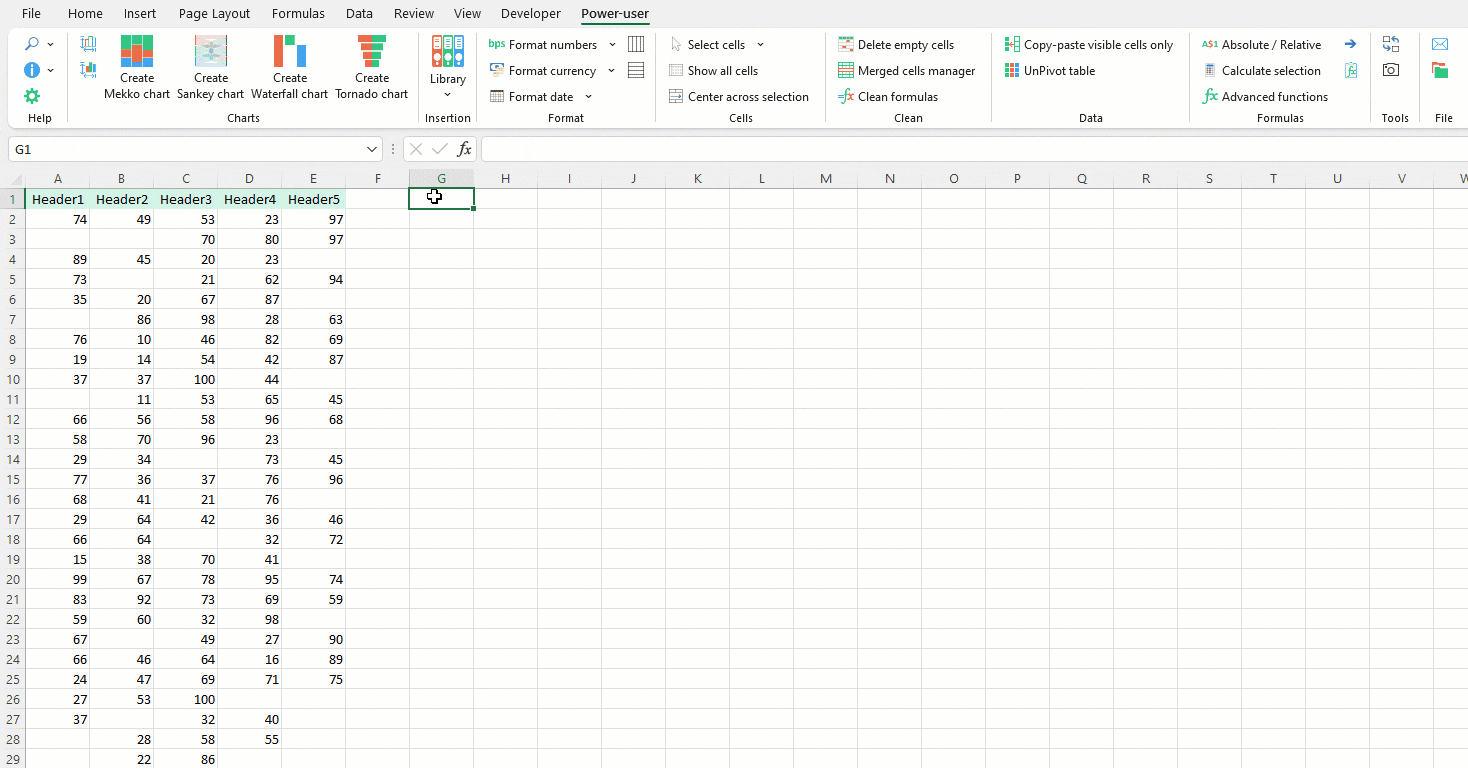Enable Copy-paste visible cells only

point(1090,44)
